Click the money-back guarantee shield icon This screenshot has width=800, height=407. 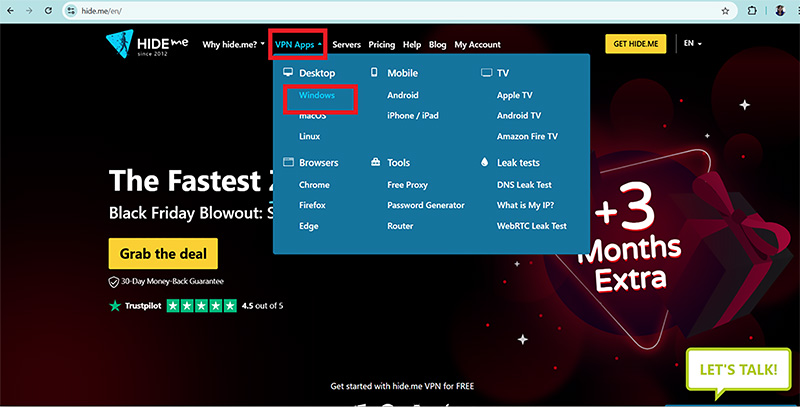(x=113, y=282)
